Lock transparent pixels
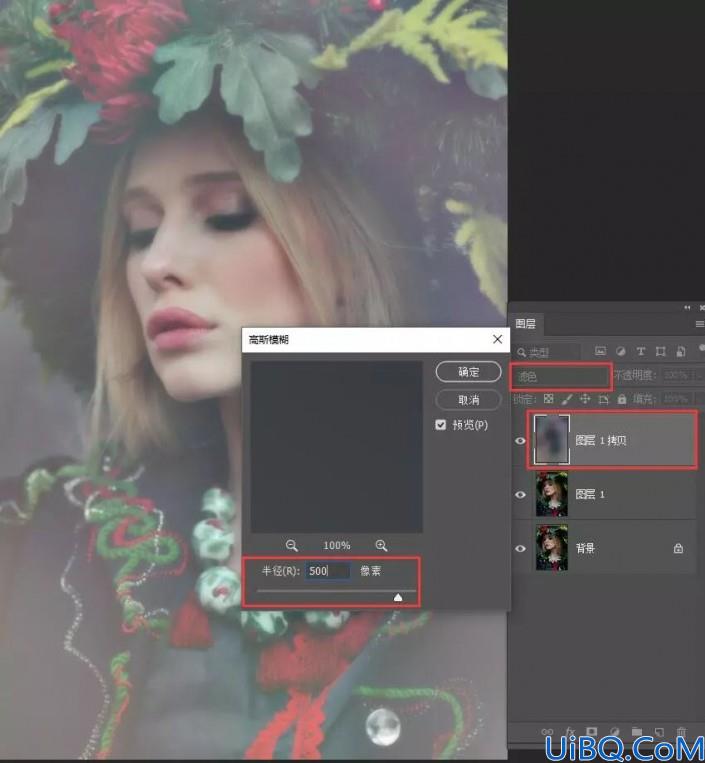The image size is (705, 763). pos(549,399)
